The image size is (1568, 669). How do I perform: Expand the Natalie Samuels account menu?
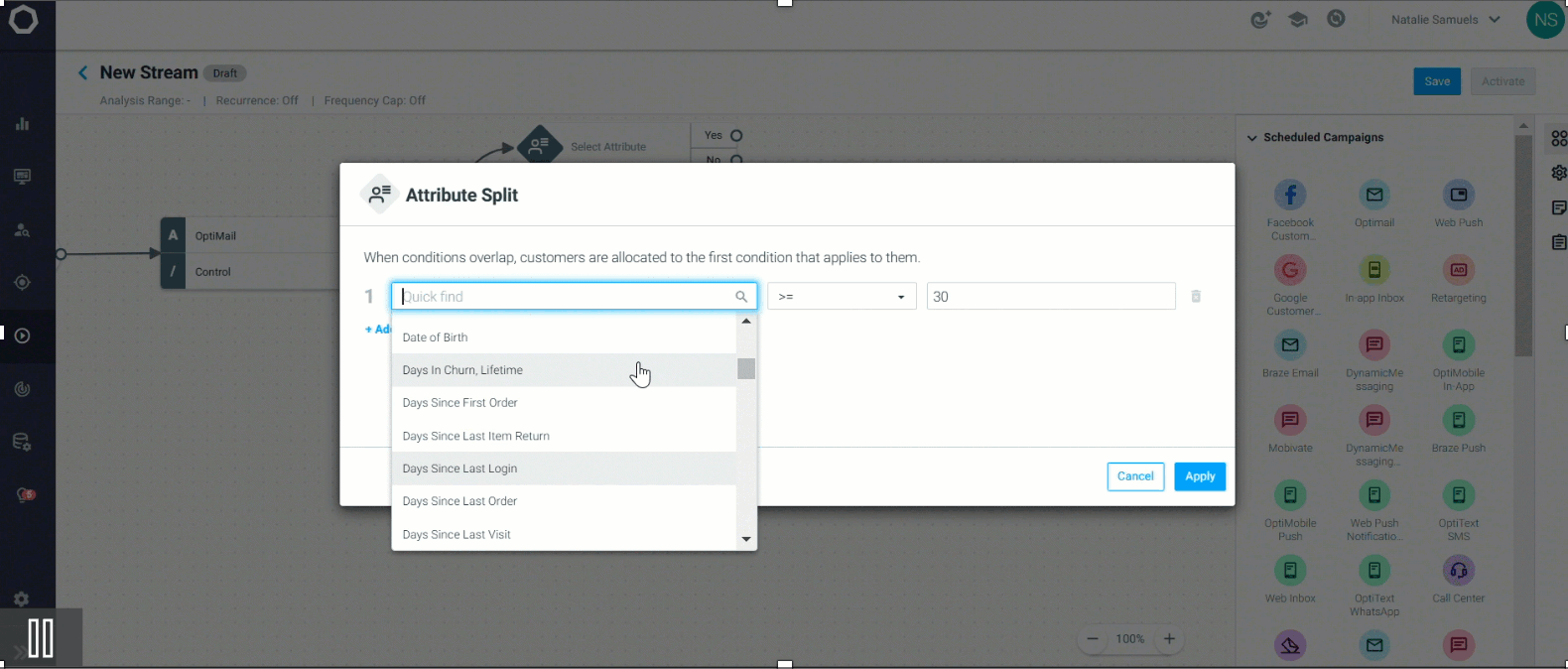(x=1445, y=20)
